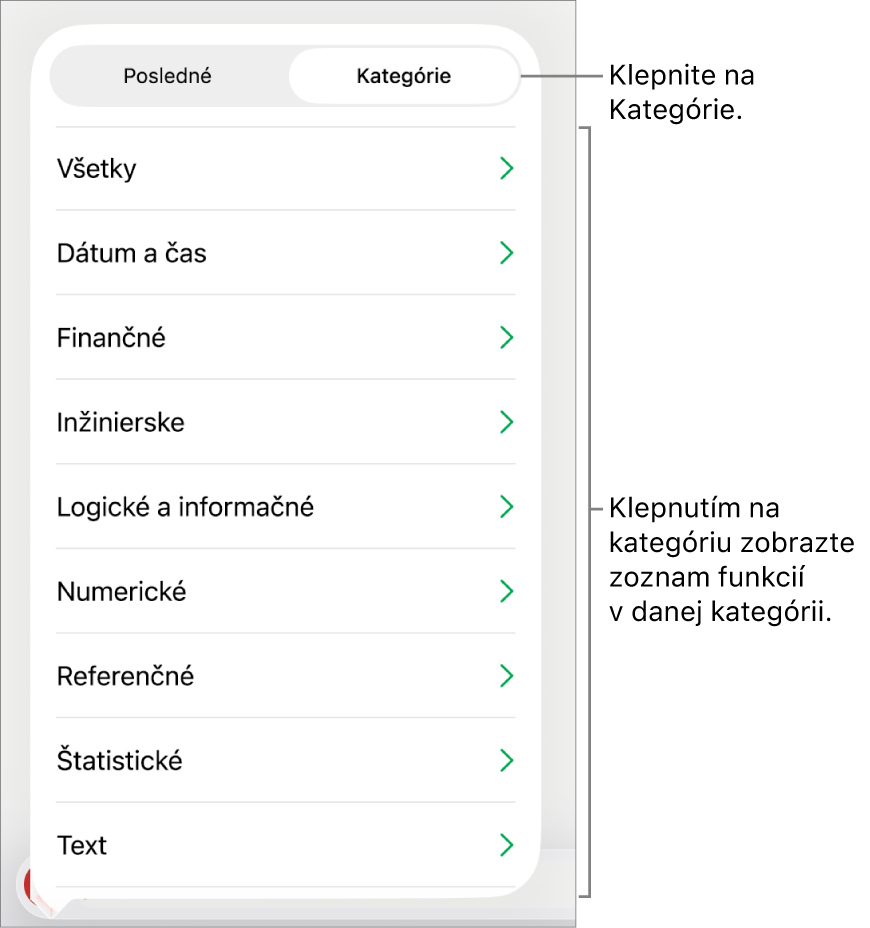Screen dimensions: 870x928
Task: Click the arrow icon next to Numerické
Action: click(x=506, y=591)
